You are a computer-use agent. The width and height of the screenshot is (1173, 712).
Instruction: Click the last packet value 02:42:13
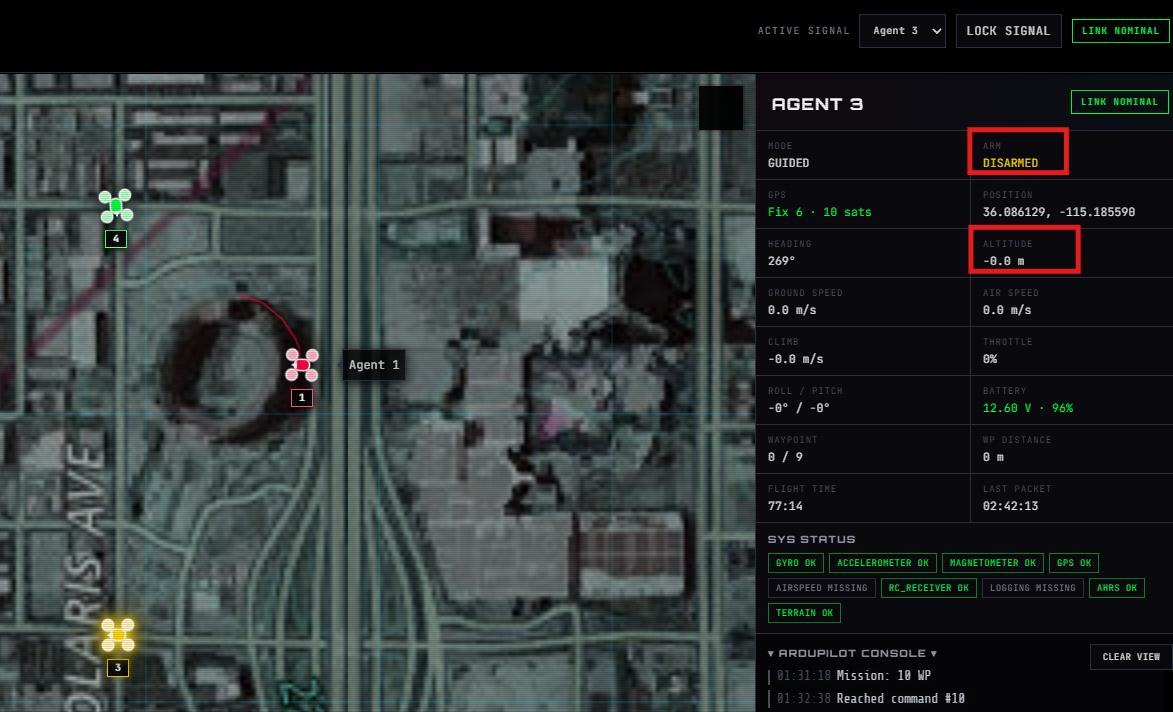click(1010, 506)
